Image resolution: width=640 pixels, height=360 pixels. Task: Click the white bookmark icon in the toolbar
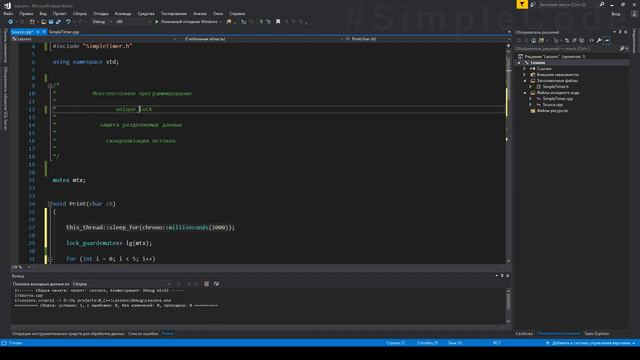278,22
